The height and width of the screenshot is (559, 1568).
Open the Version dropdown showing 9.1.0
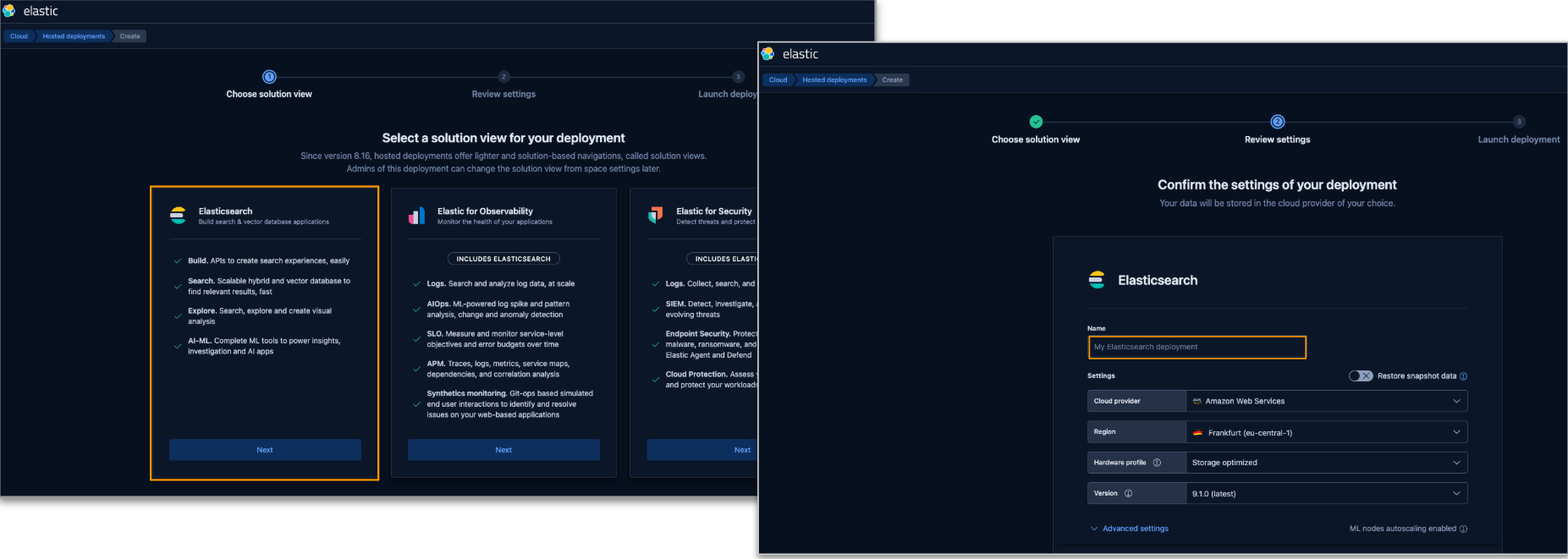(1326, 493)
